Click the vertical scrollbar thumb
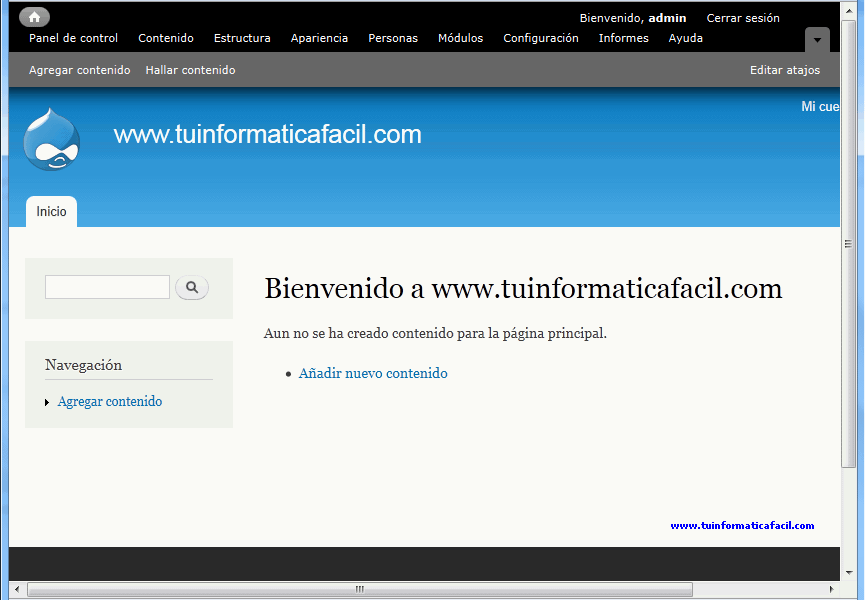The image size is (865, 600). coord(849,244)
